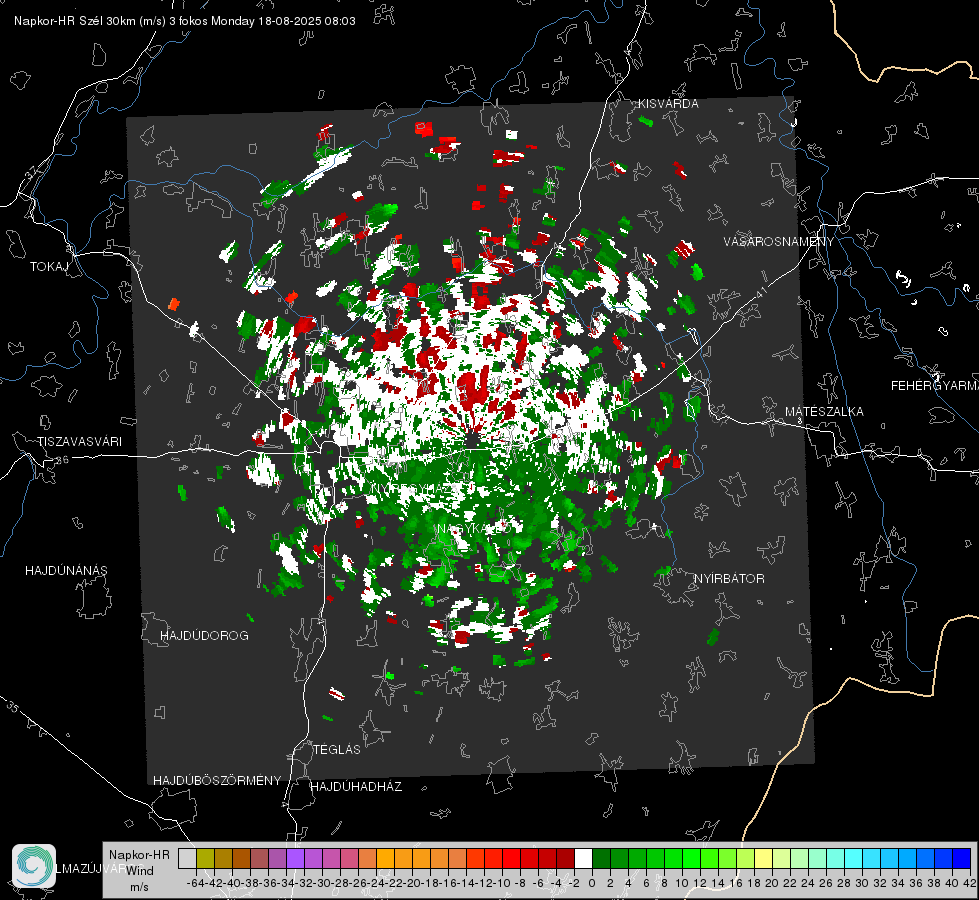
Task: Click the NYÍRBÁTOR town label
Action: (729, 579)
